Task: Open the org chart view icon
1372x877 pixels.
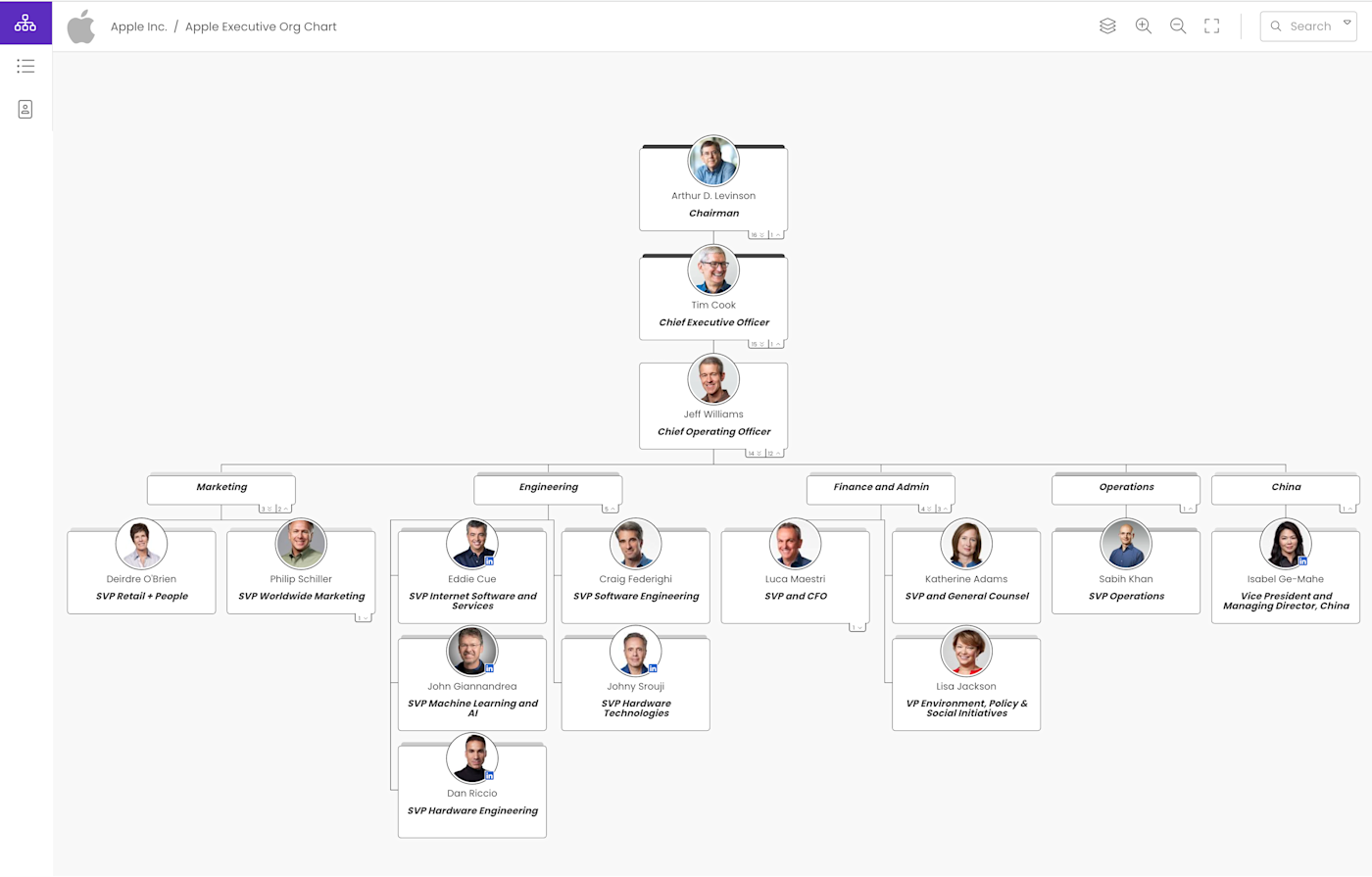Action: coord(25,23)
